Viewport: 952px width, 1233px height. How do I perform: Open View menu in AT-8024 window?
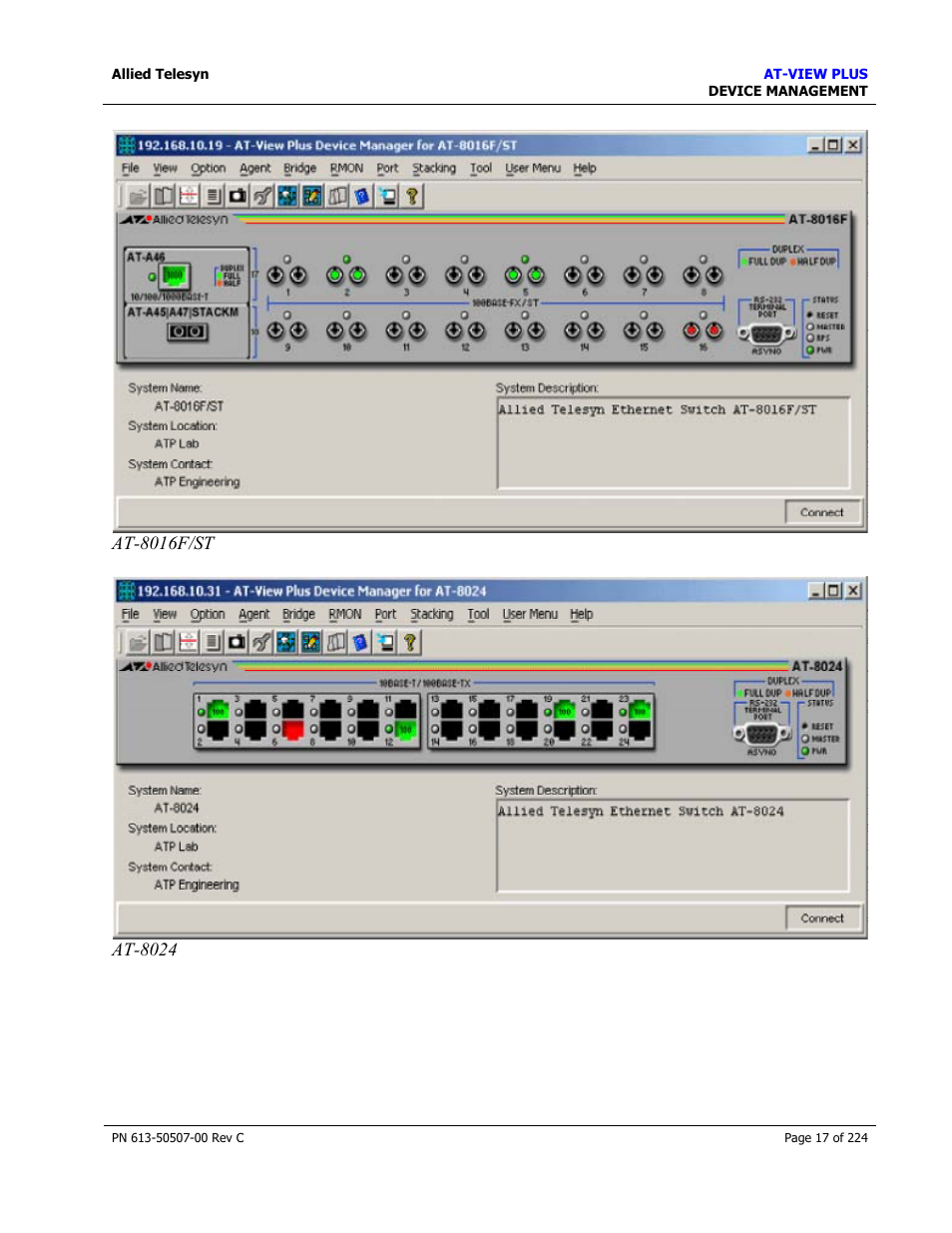(165, 614)
